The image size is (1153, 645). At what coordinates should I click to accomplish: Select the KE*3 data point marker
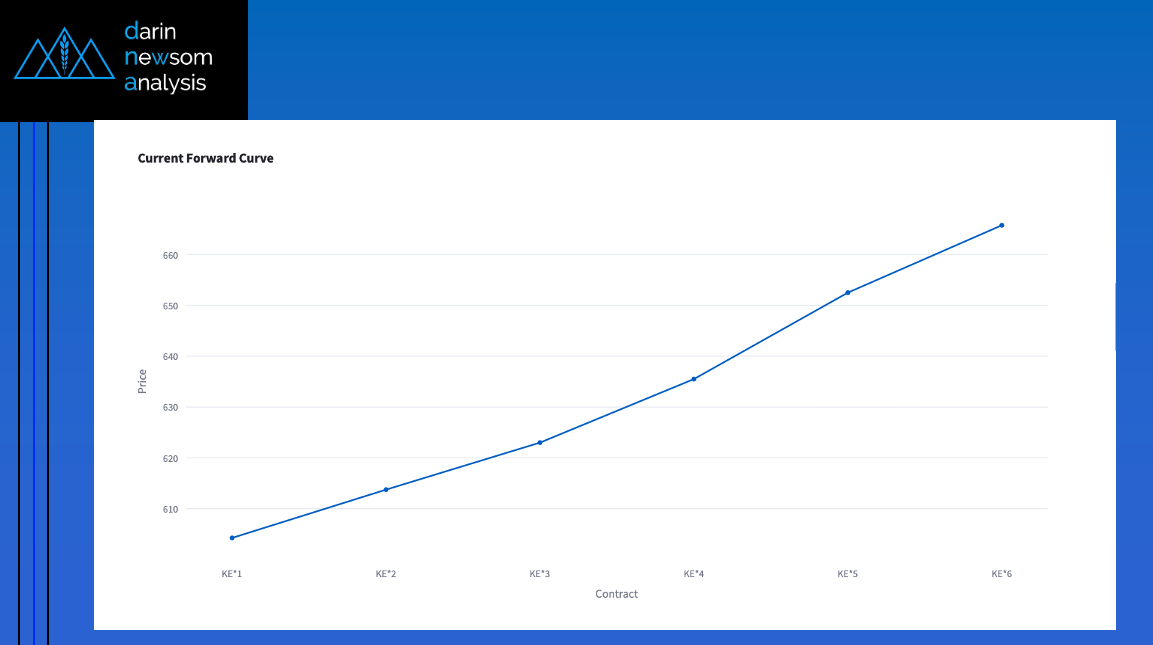click(540, 442)
